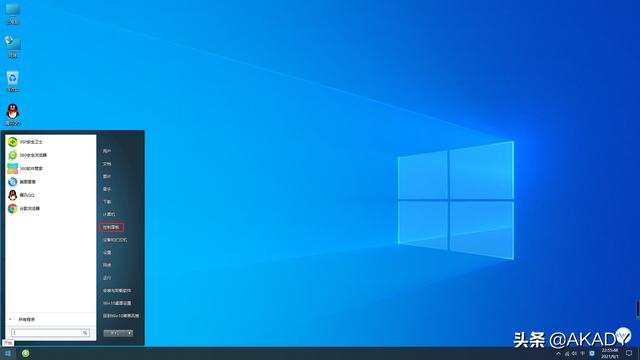Open the software install and uninstall entry
Image resolution: width=640 pixels, height=360 pixels.
coord(117,291)
